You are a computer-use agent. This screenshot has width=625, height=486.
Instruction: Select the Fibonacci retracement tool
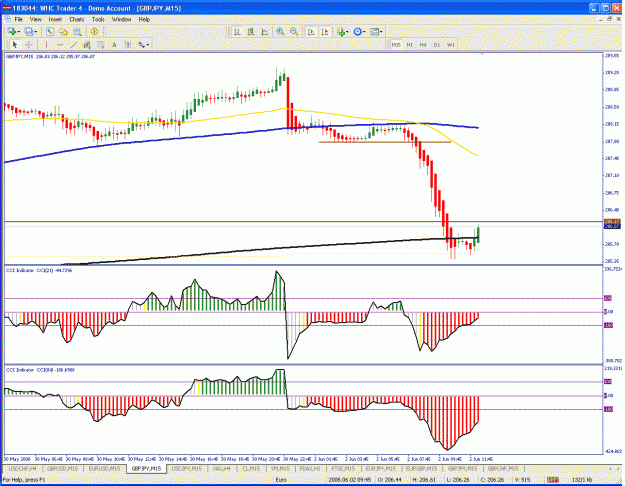click(100, 45)
